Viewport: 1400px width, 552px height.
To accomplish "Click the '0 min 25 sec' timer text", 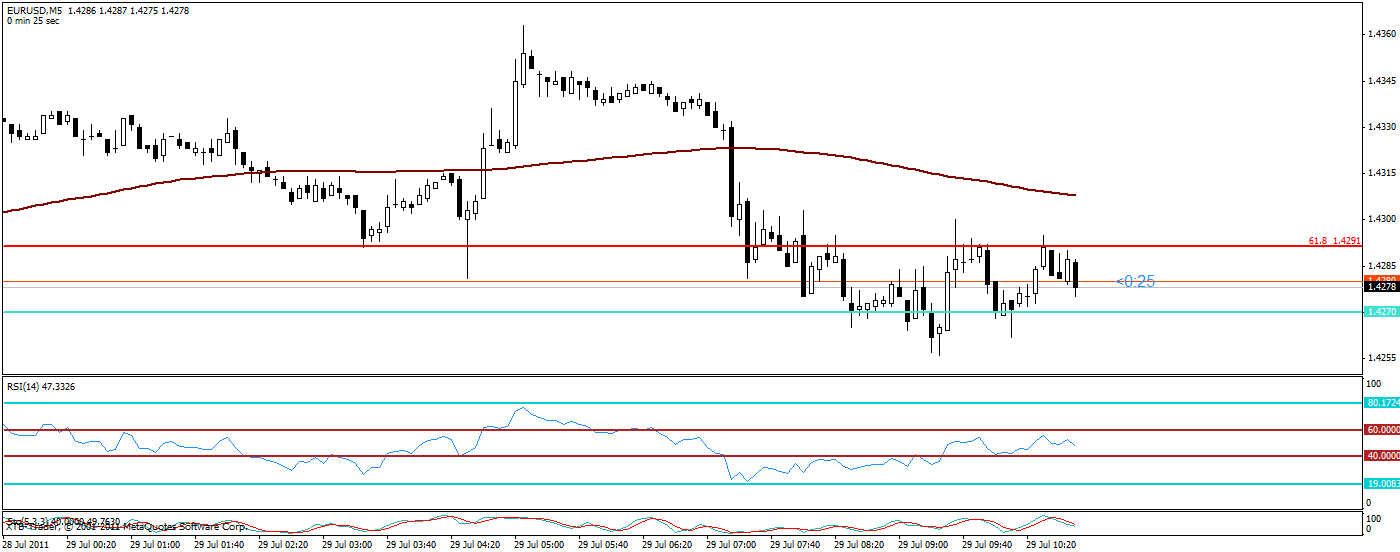I will coord(33,21).
